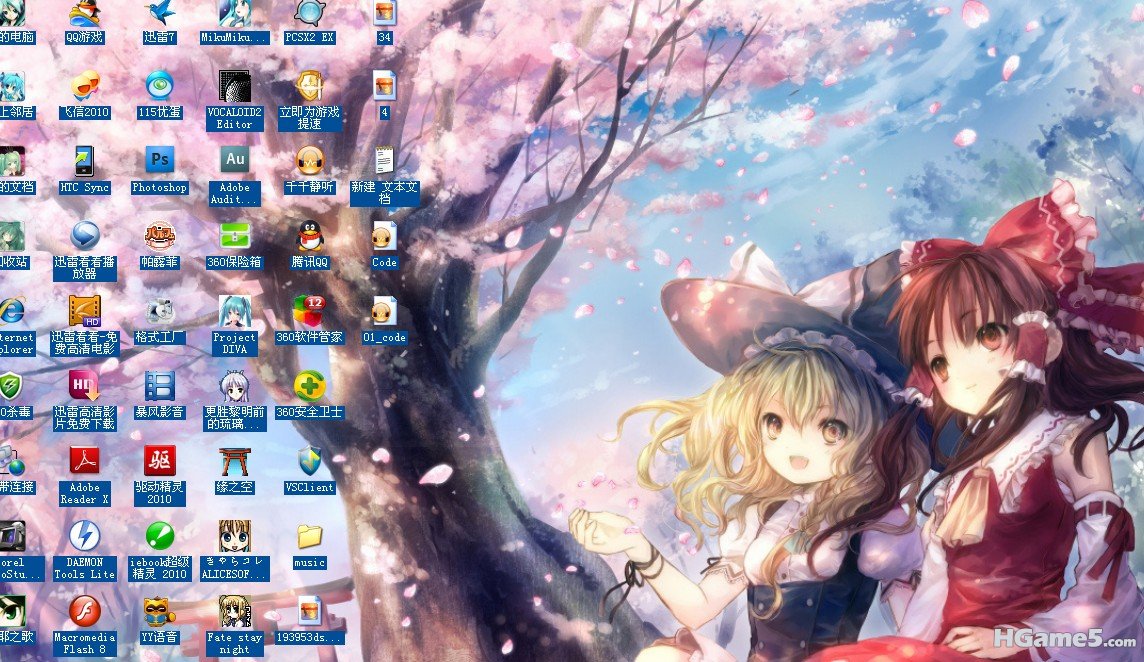Launch the 360杀毒 green shield icon

coord(10,387)
